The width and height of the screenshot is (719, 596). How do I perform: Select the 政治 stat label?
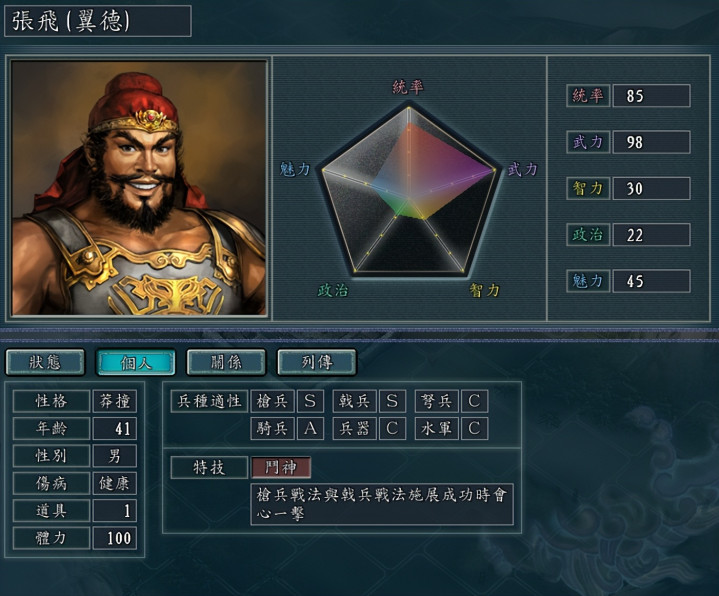(588, 235)
